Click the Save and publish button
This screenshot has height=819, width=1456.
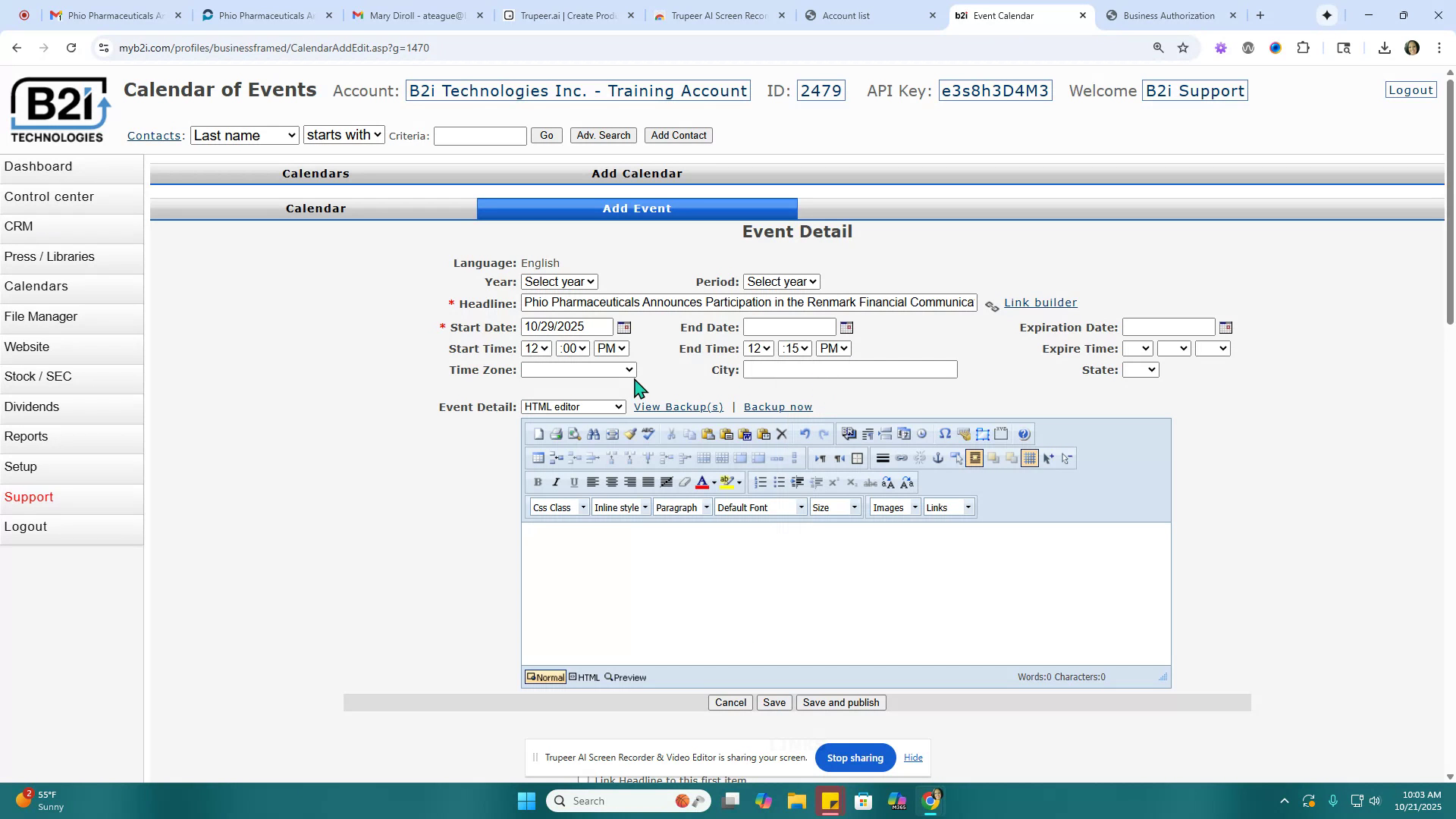click(839, 702)
